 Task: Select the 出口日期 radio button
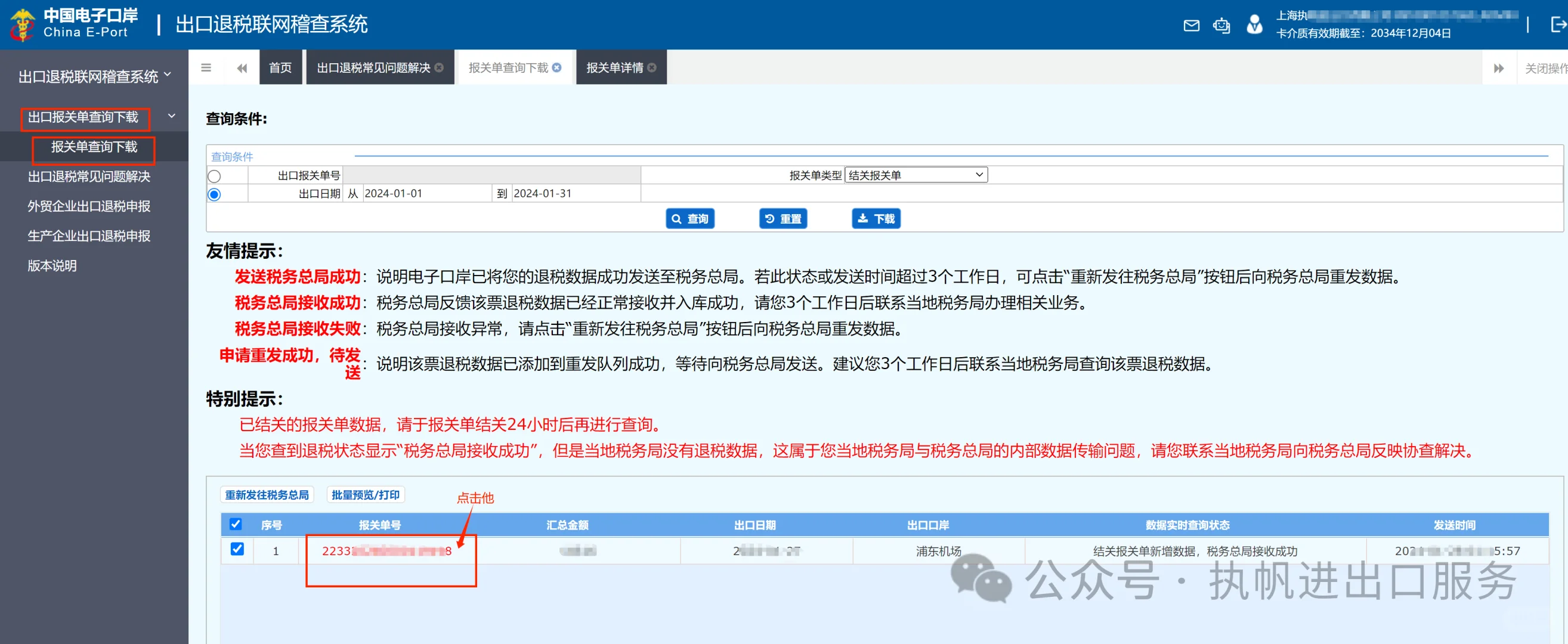tap(214, 194)
